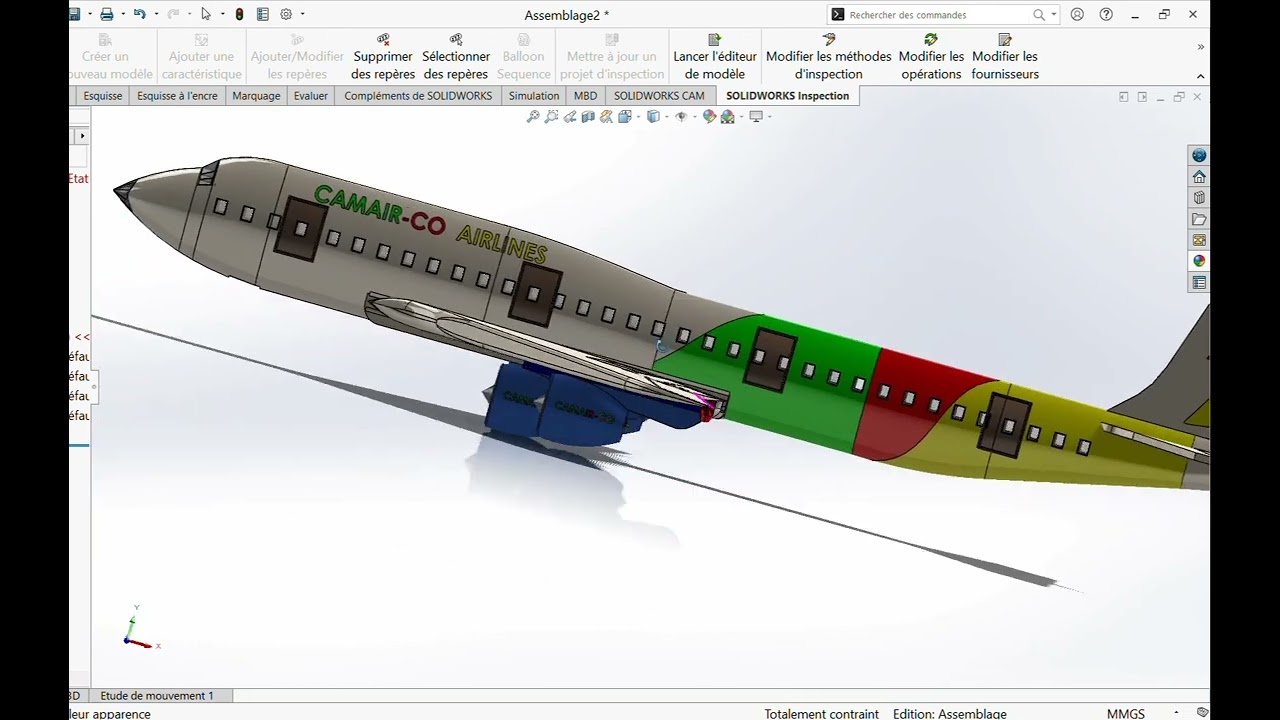1280x720 pixels.
Task: Switch to the Marquage tab
Action: tap(256, 96)
